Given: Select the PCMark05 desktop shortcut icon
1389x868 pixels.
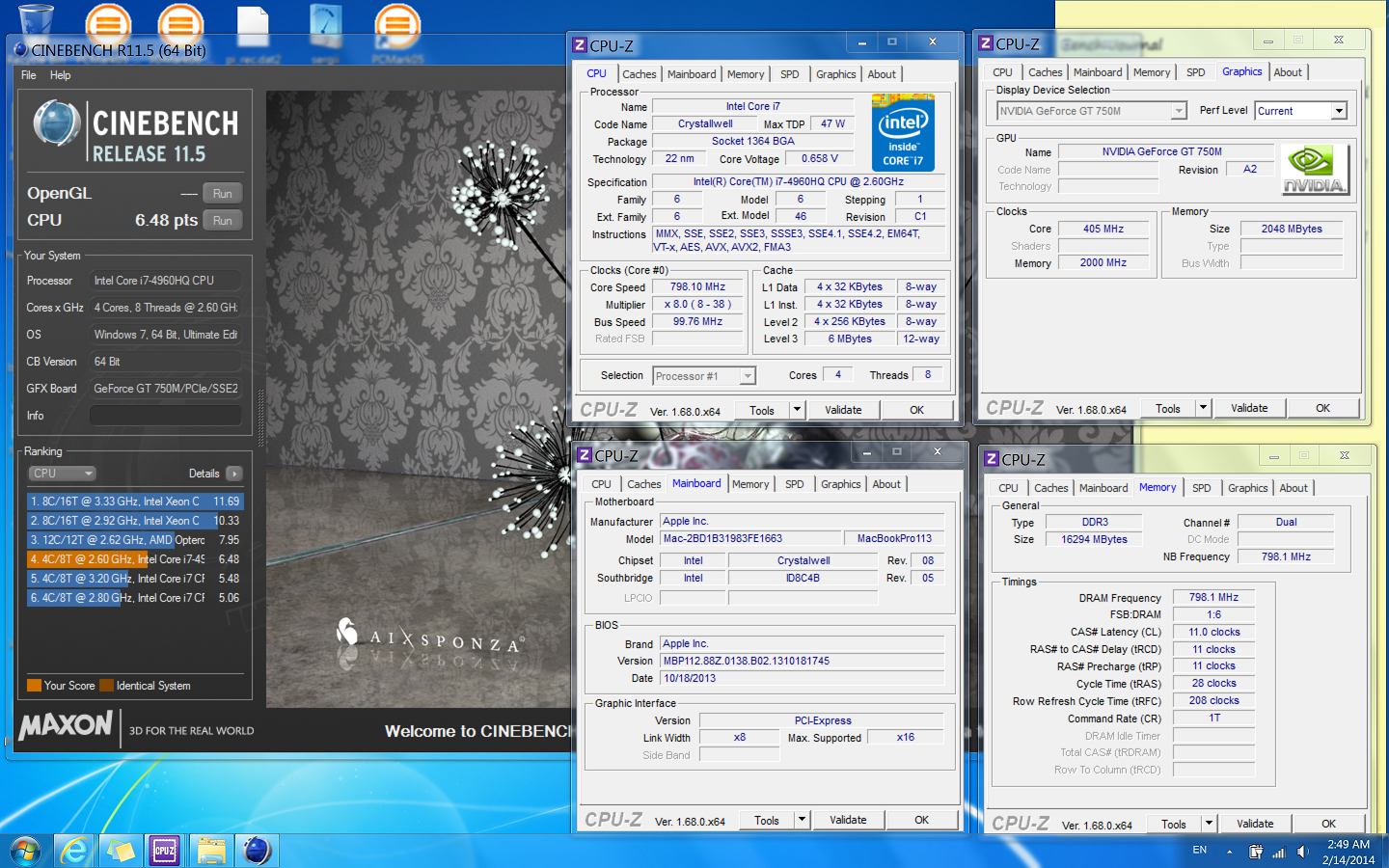Looking at the screenshot, I should 396,29.
